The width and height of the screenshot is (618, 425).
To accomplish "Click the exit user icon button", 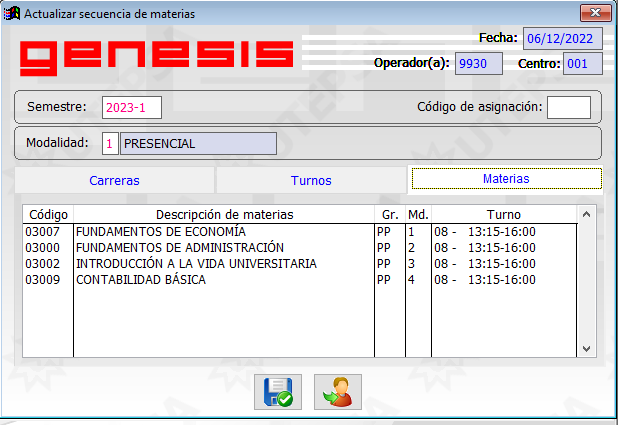I will [338, 392].
